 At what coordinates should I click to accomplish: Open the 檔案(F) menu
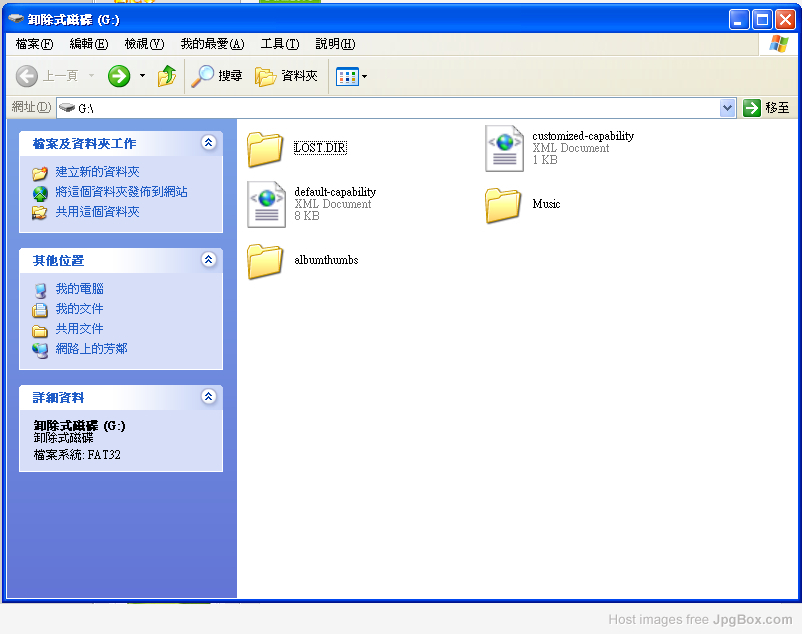(x=34, y=44)
